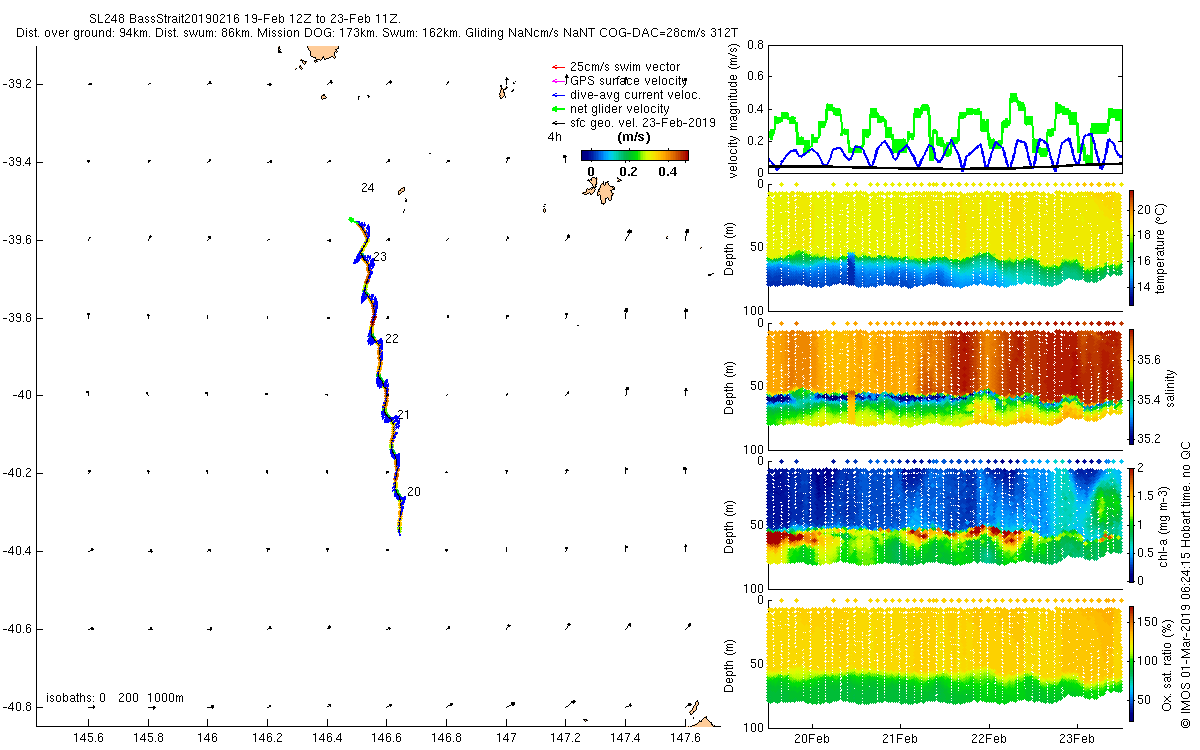Click the red swim vector legend arrow

tap(556, 67)
